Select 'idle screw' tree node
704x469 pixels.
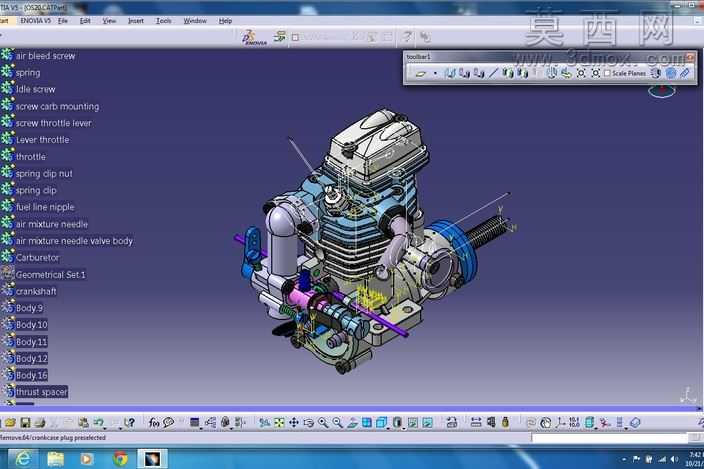35,89
